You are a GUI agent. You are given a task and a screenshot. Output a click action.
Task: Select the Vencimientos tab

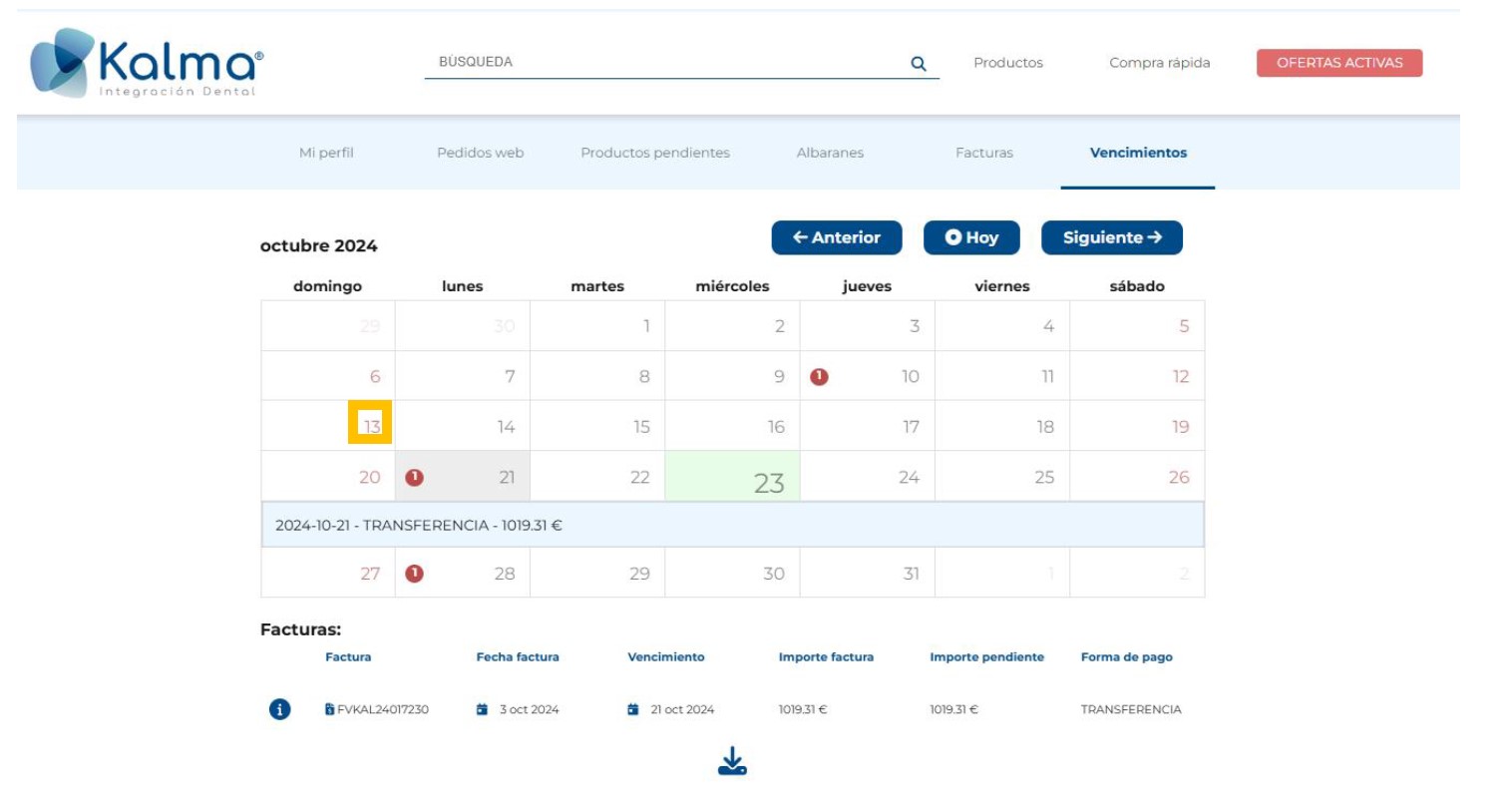(x=1138, y=153)
